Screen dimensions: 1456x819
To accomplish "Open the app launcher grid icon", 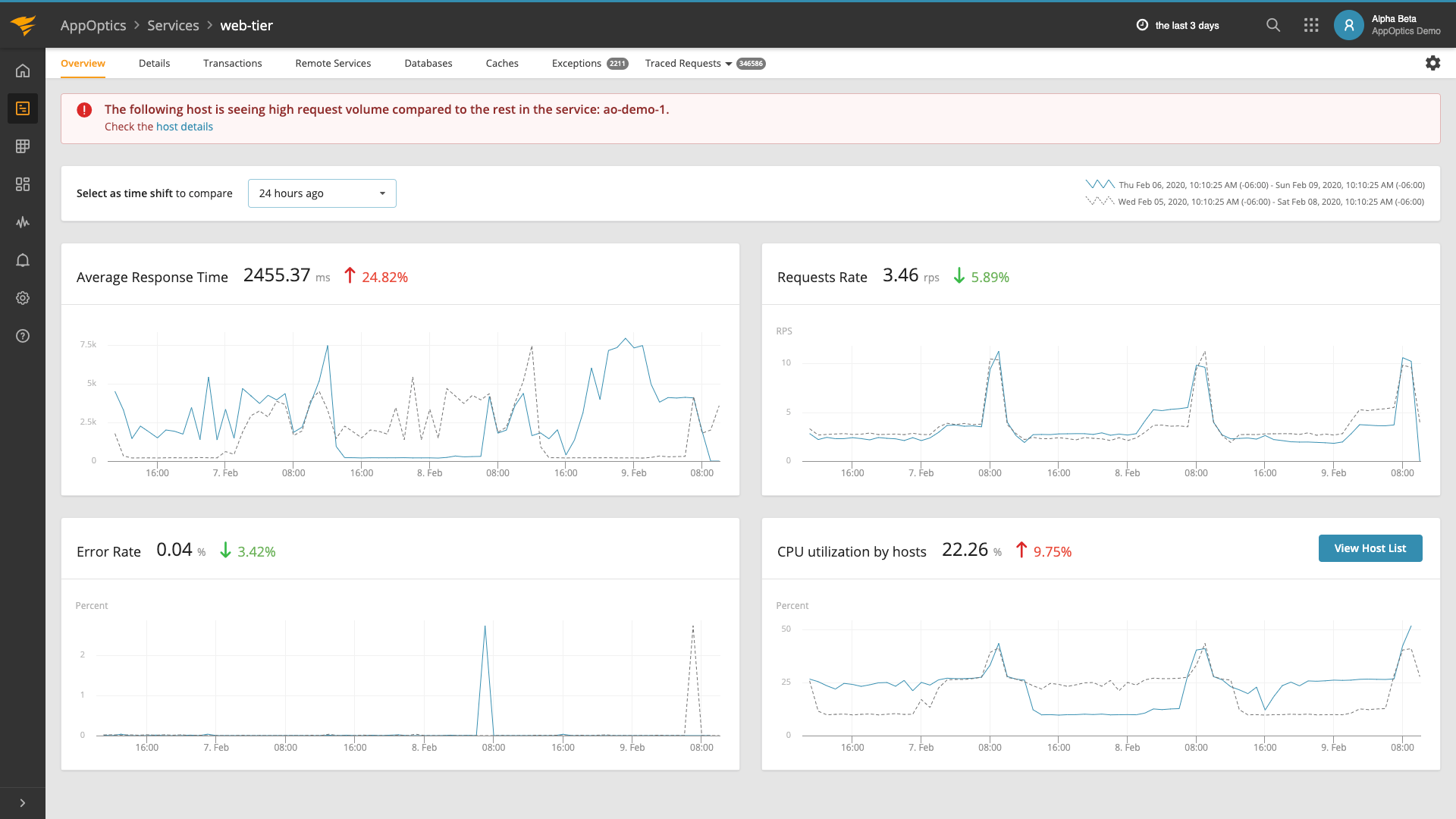I will (1310, 25).
